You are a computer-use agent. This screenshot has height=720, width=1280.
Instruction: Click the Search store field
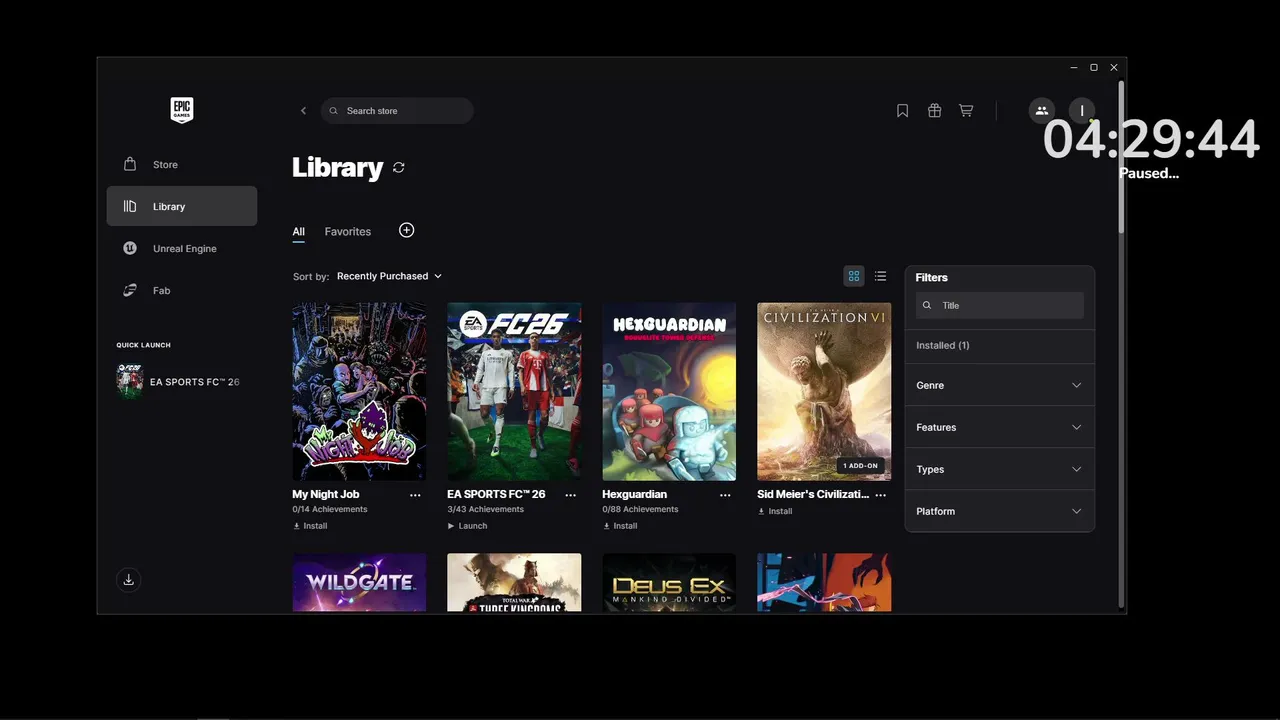(x=397, y=111)
